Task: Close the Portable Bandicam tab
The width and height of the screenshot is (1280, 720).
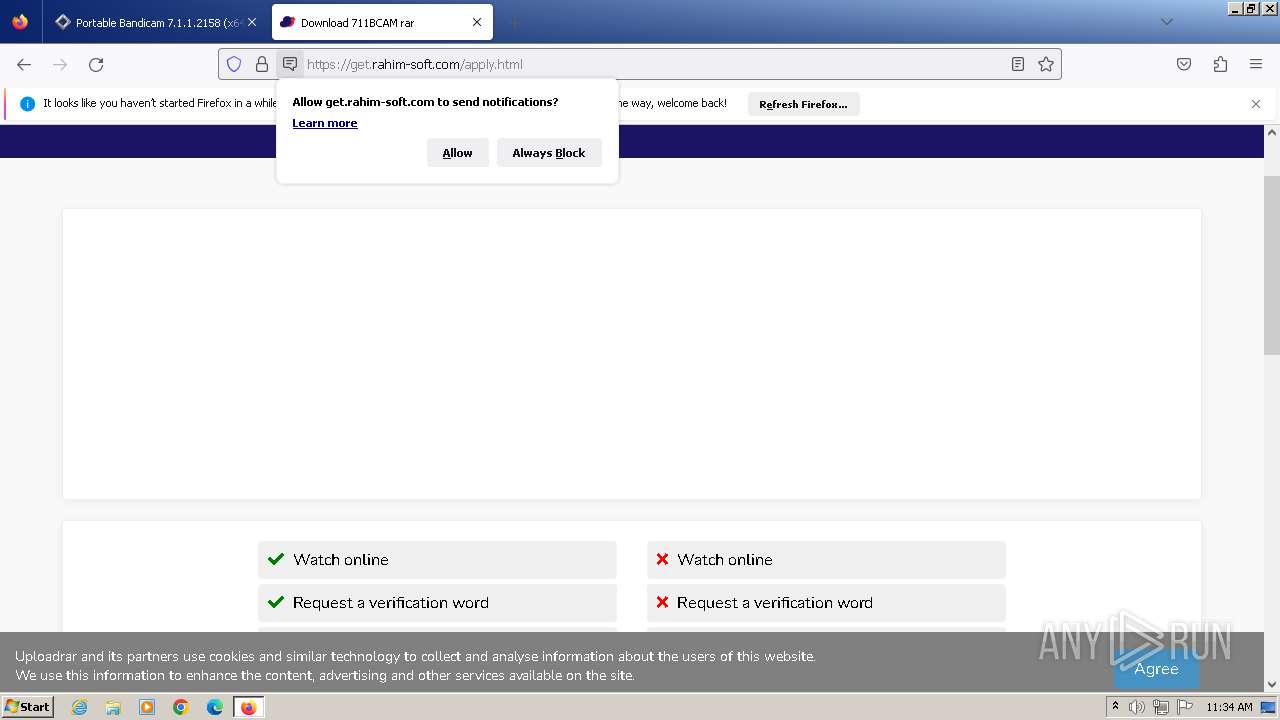Action: pos(252,22)
